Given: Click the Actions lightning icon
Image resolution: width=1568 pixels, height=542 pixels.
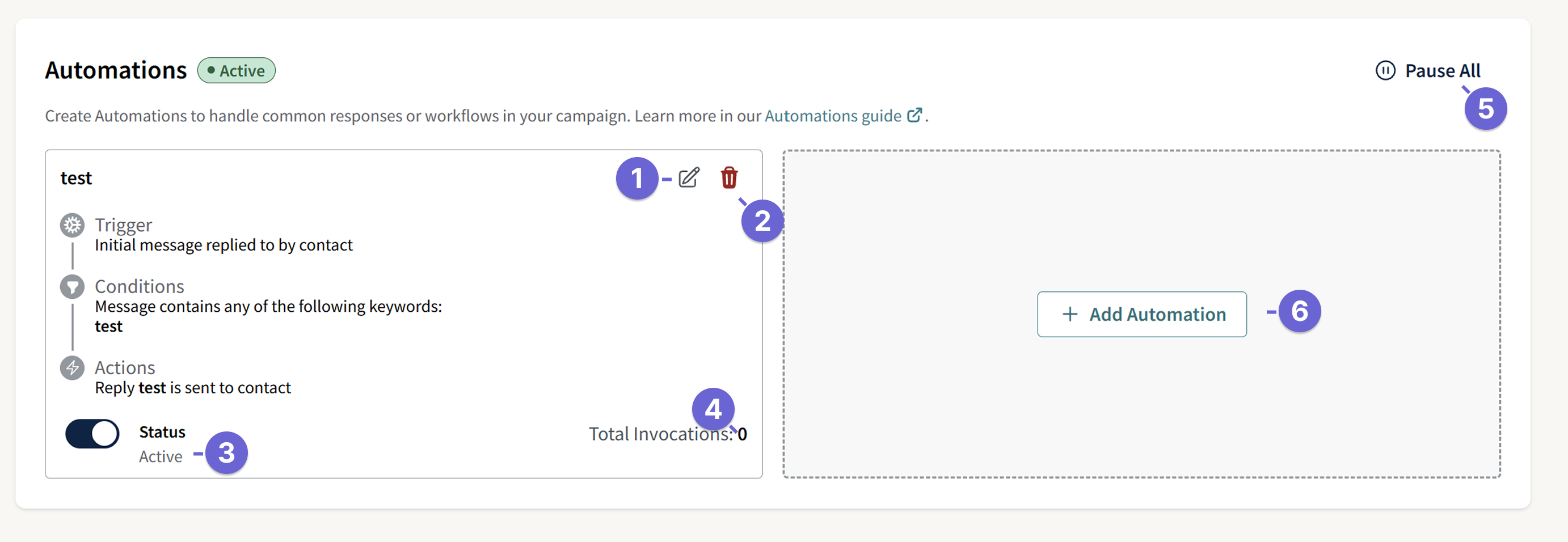Looking at the screenshot, I should 73,368.
